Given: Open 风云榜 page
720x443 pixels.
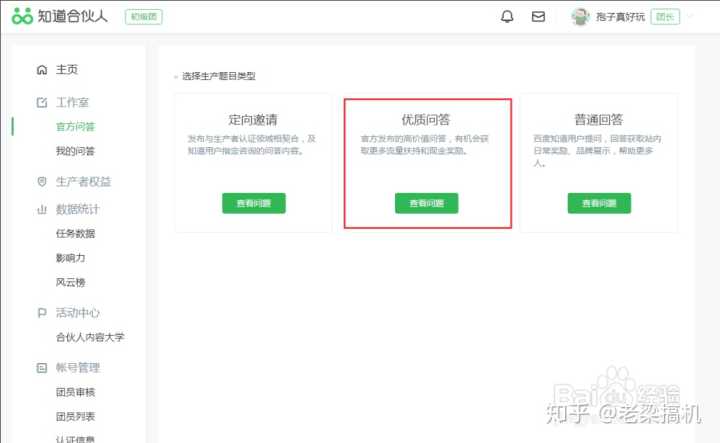Looking at the screenshot, I should [70, 282].
